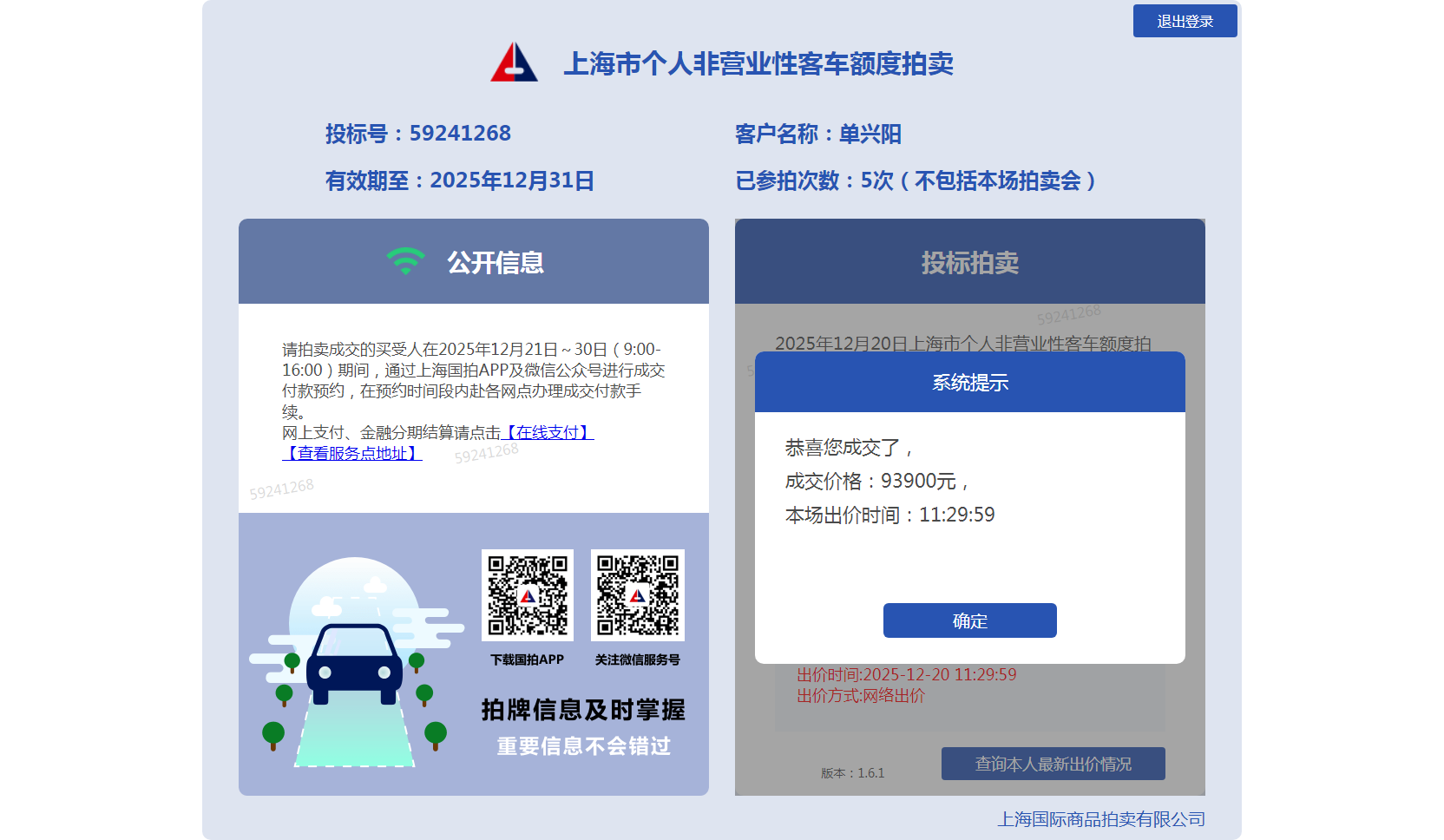Screen dimensions: 1444x840
Task: Click the 拍牌信息及时掌握 banner text
Action: (x=583, y=710)
